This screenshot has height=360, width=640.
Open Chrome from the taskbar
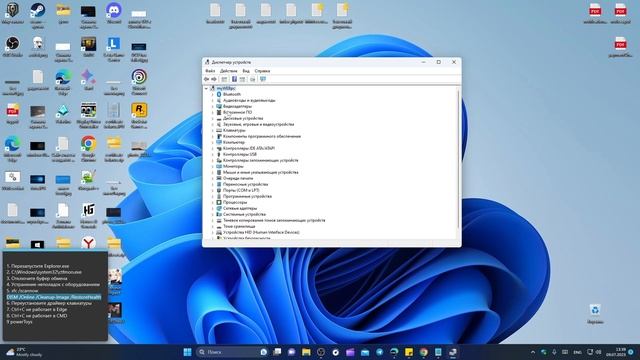pos(424,352)
